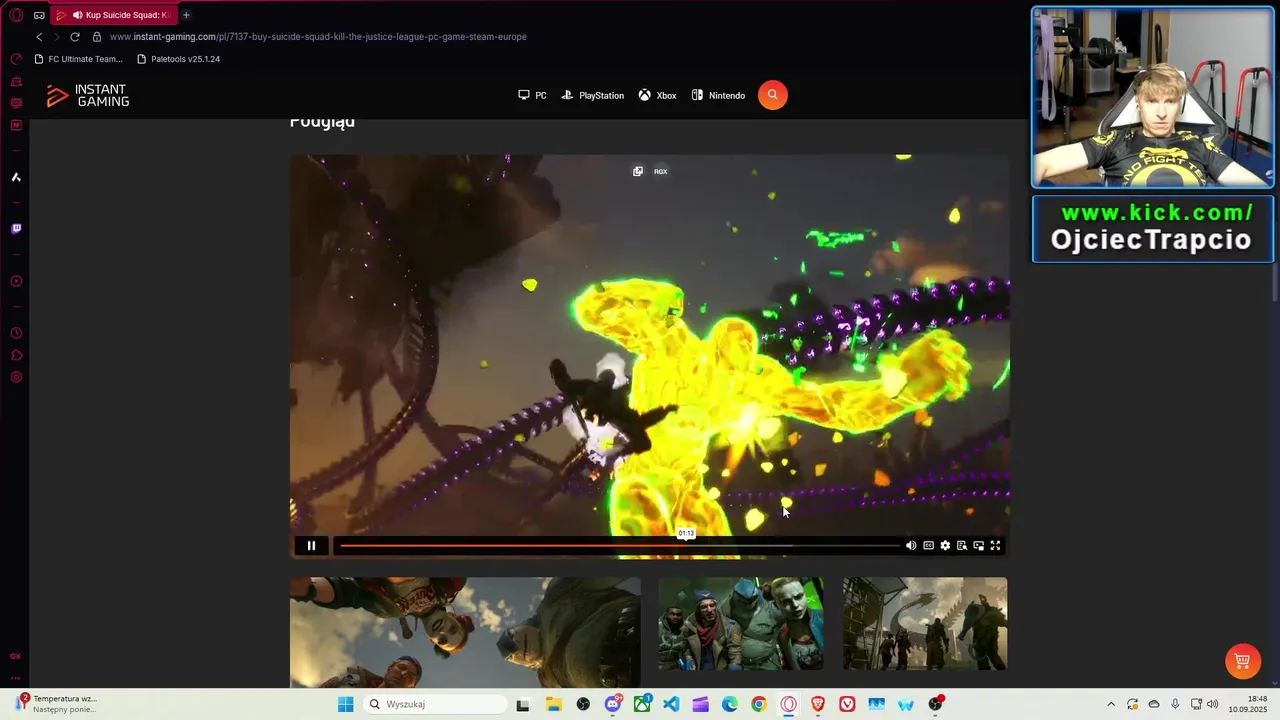Enter fullscreen mode on the video
Screen dimensions: 1280x720
995,545
